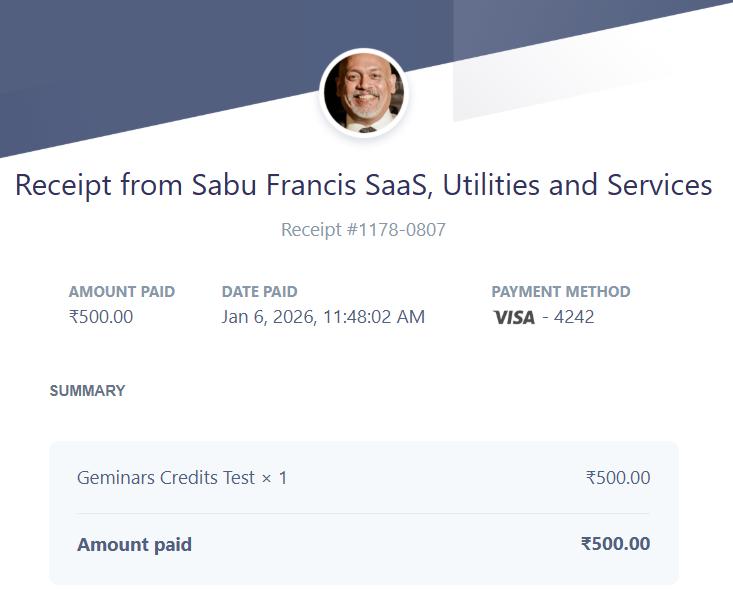The image size is (733, 604).
Task: Click the VISA card brand logo
Action: (x=514, y=318)
